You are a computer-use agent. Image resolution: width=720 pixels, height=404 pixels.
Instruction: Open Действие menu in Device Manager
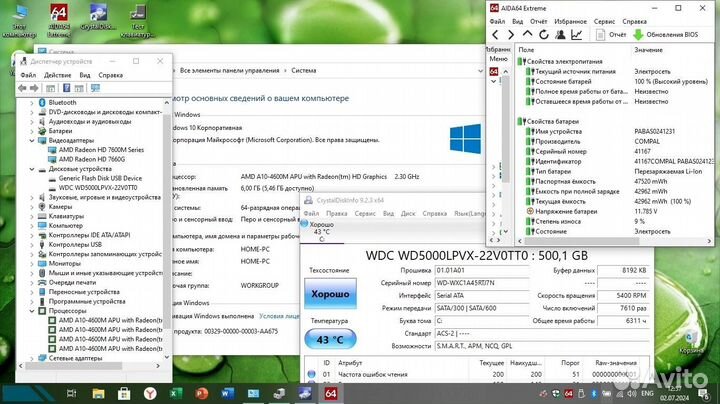tap(57, 75)
